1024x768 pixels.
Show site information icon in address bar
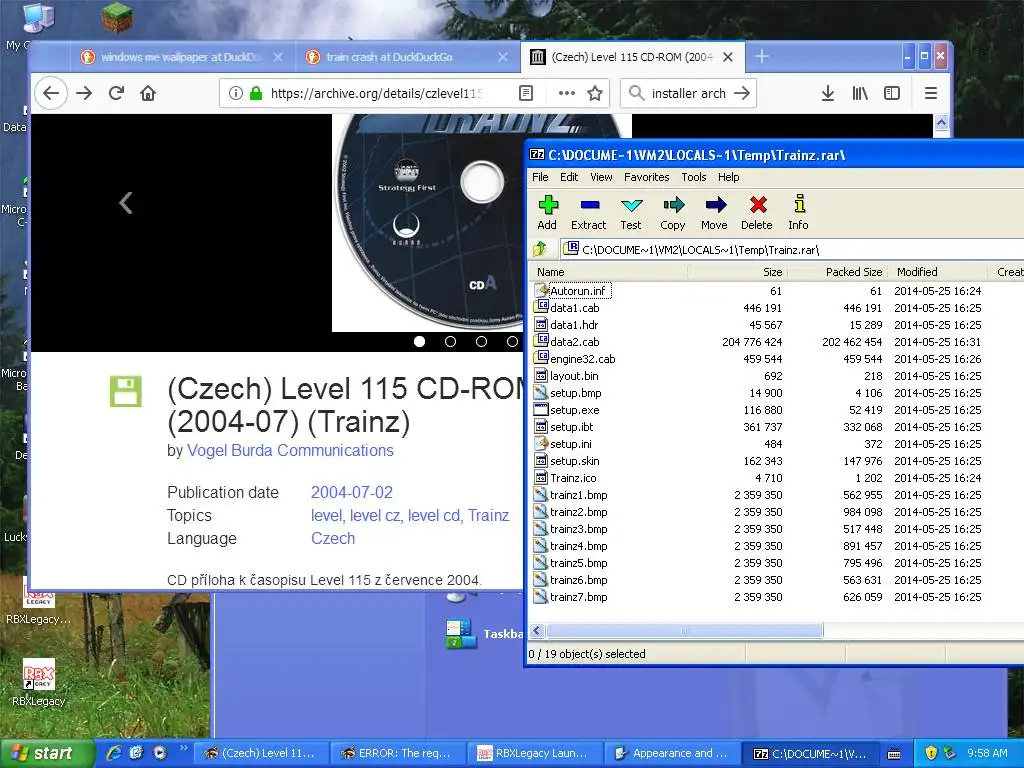236,93
